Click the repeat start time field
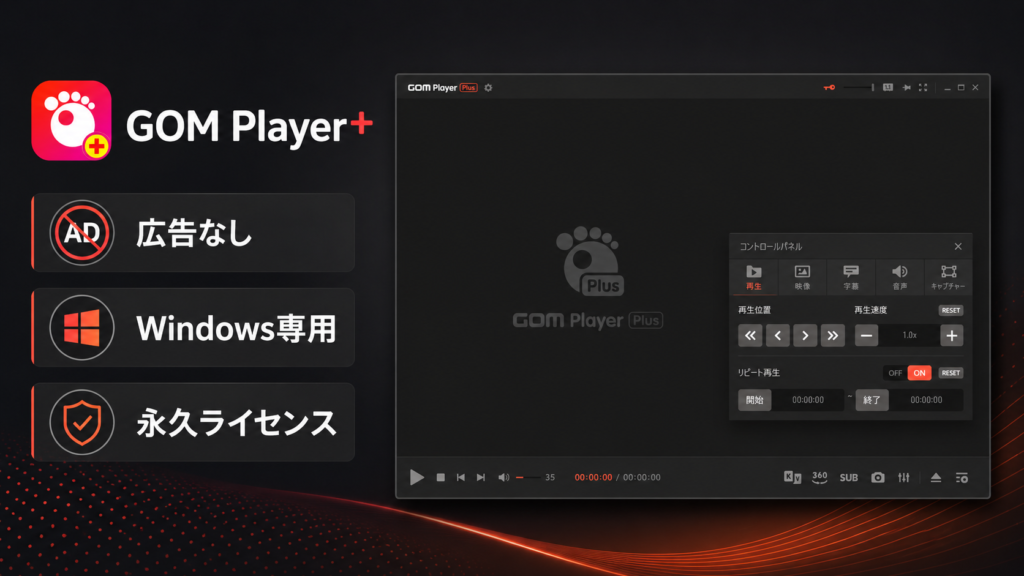1024x576 pixels. [x=808, y=400]
